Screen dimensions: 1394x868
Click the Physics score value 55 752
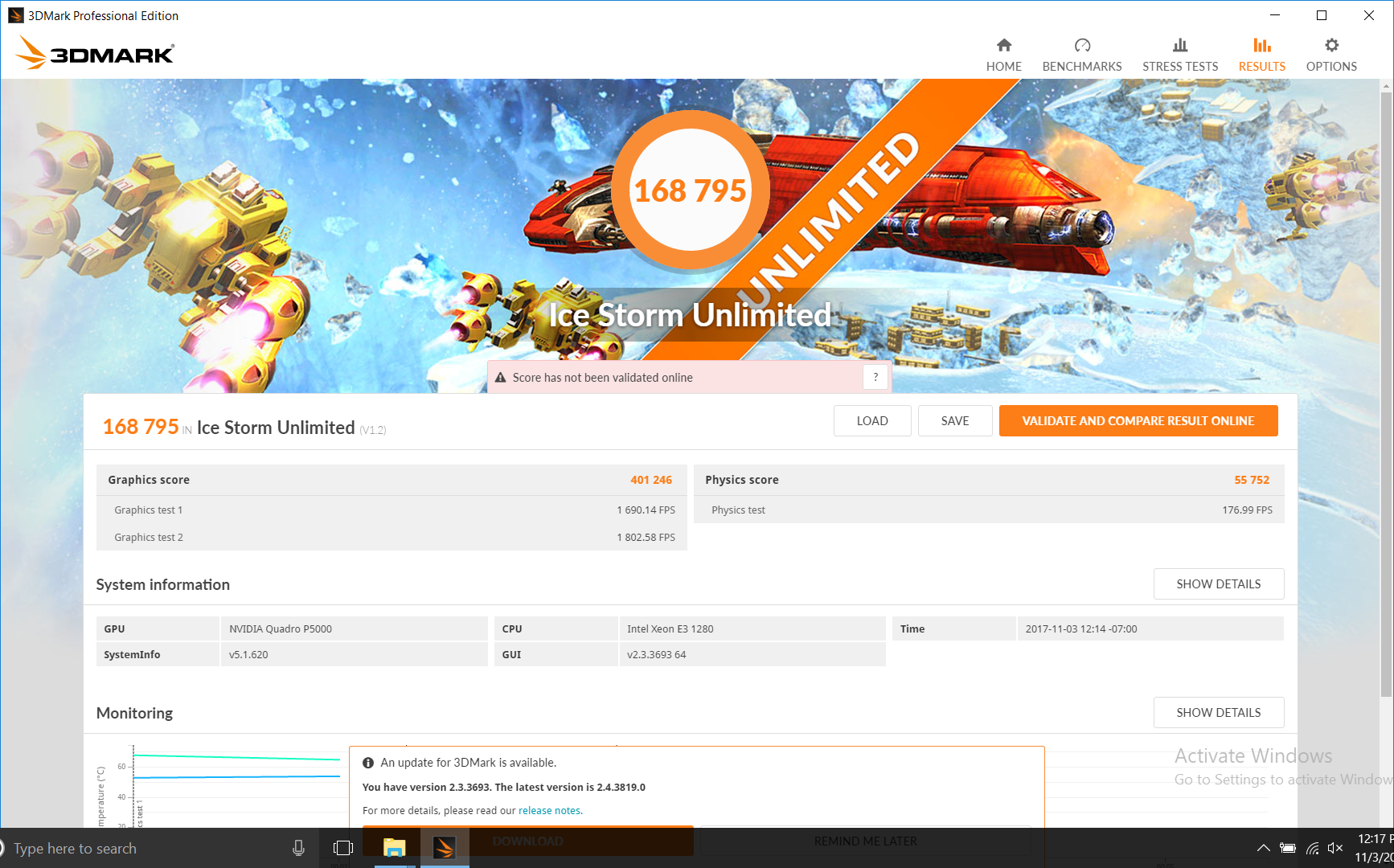(1252, 480)
